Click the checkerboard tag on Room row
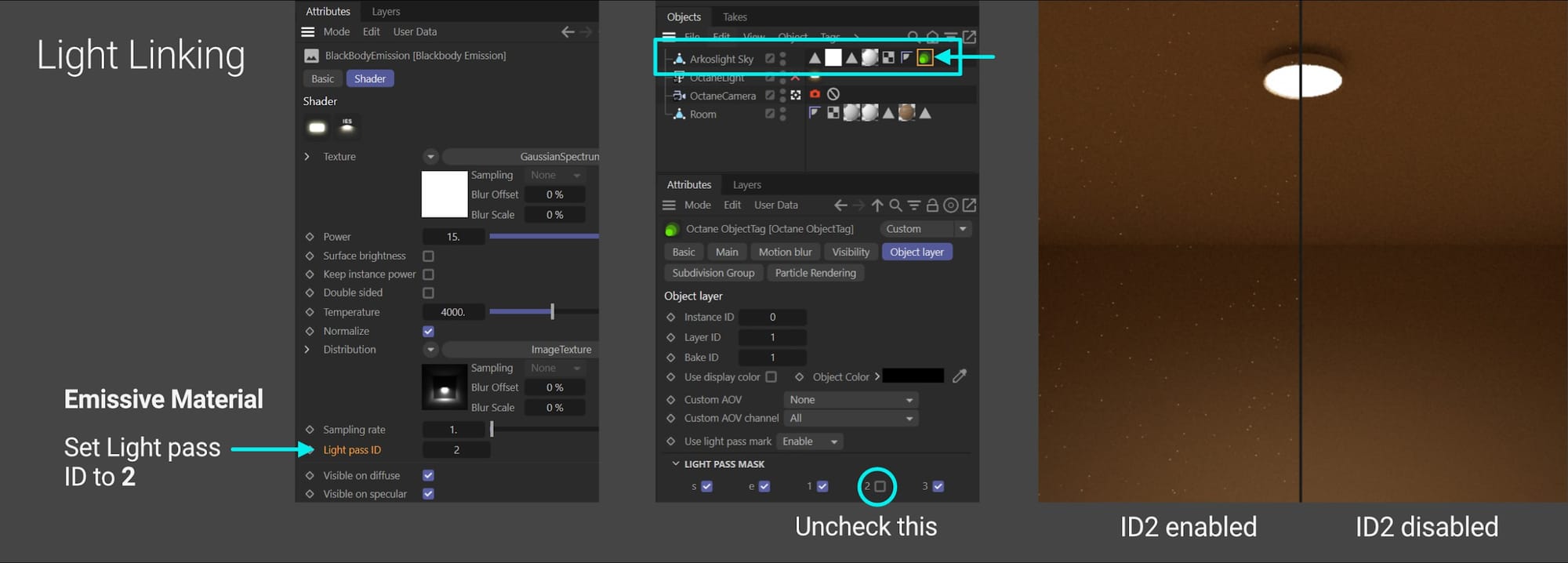Screen dimensions: 1568x563 pos(833,113)
